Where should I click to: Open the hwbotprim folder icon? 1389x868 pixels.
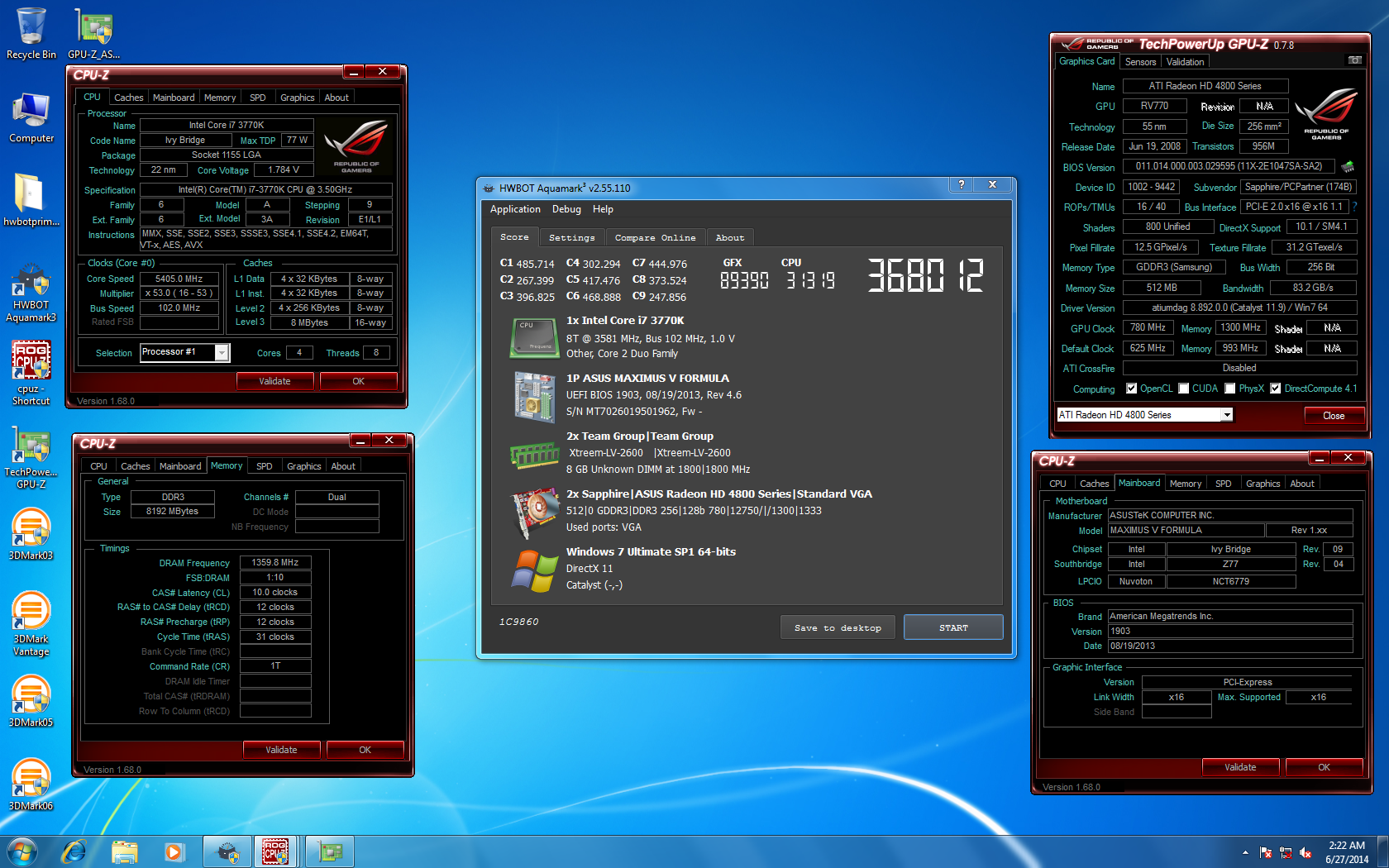point(31,201)
